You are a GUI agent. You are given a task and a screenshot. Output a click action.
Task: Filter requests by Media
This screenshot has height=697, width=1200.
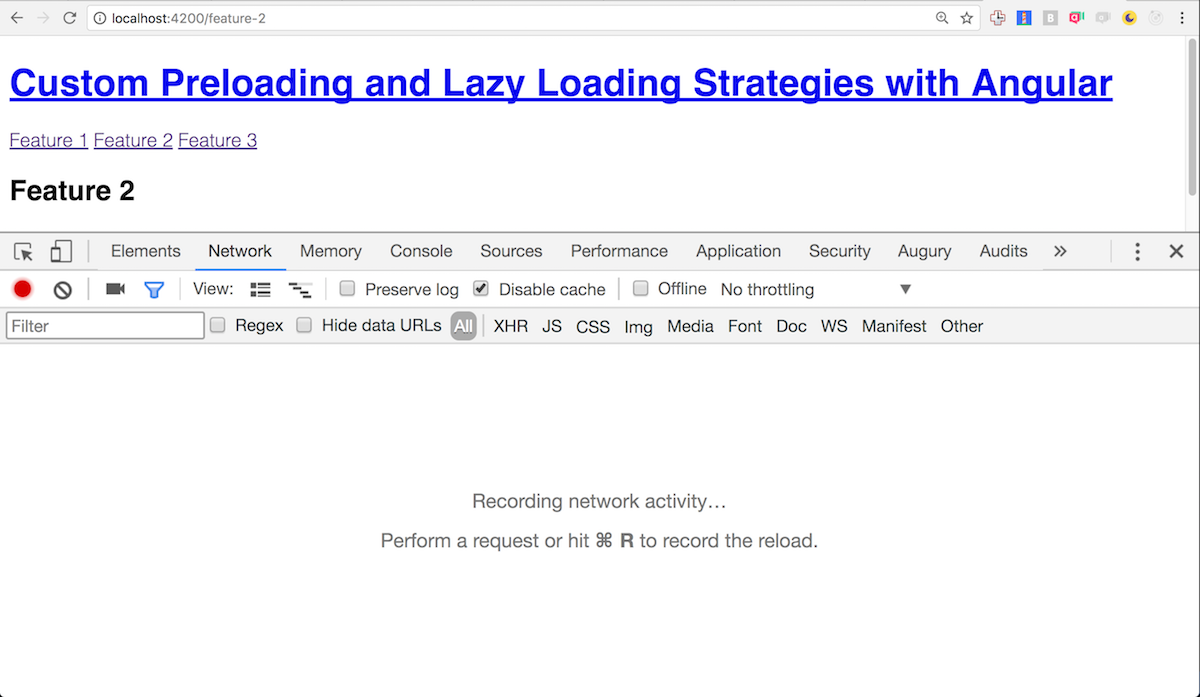[690, 326]
